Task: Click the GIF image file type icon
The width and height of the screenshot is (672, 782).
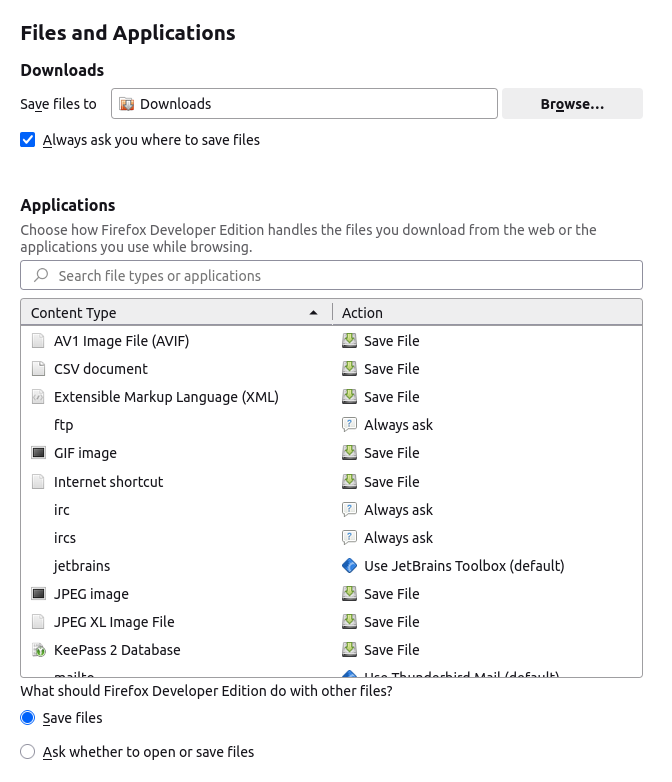Action: (39, 453)
